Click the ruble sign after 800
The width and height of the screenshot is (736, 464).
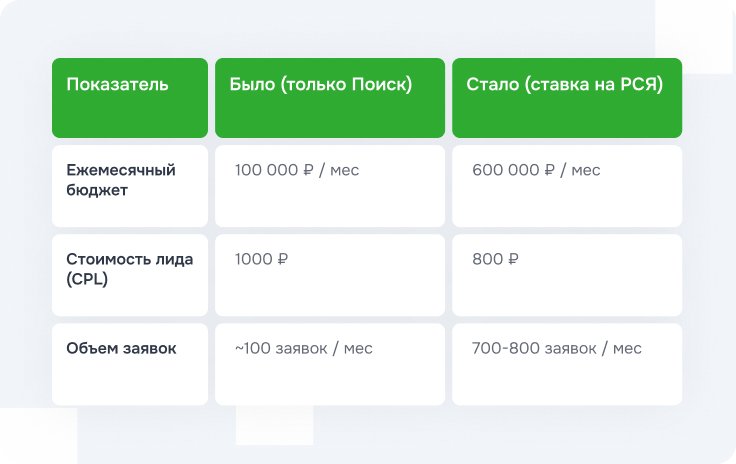pyautogui.click(x=513, y=259)
